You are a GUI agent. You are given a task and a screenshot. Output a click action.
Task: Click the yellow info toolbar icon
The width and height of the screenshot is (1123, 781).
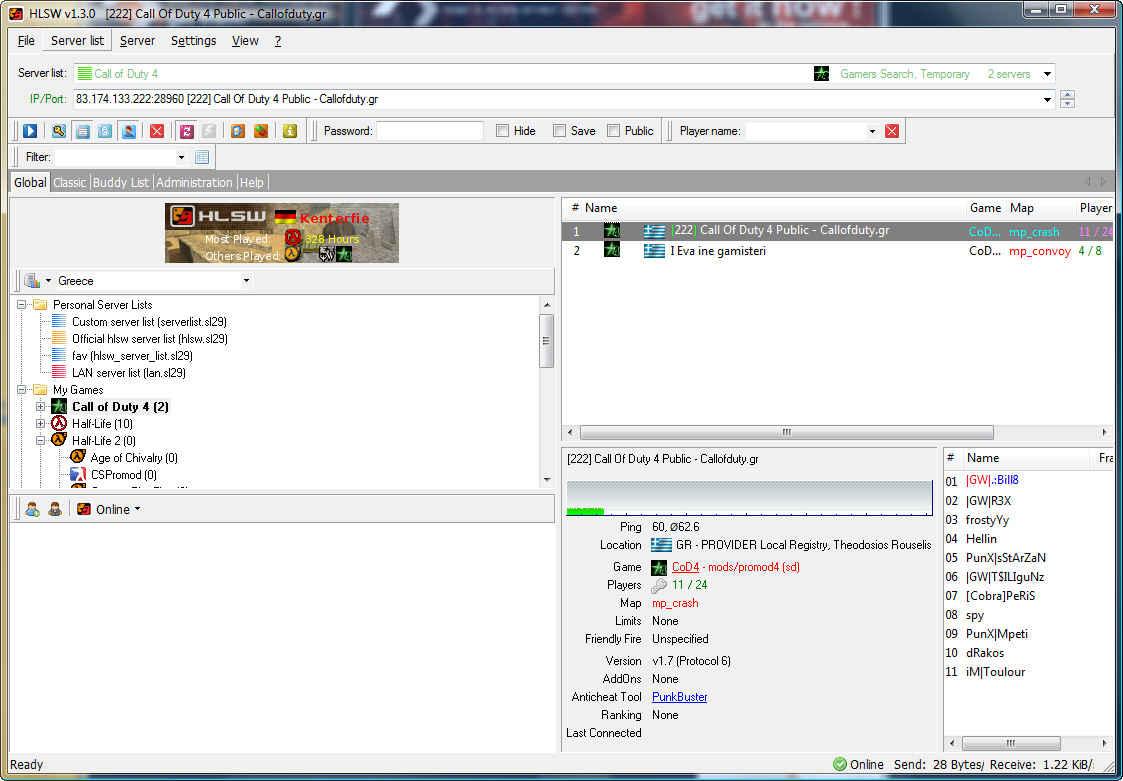[x=289, y=131]
